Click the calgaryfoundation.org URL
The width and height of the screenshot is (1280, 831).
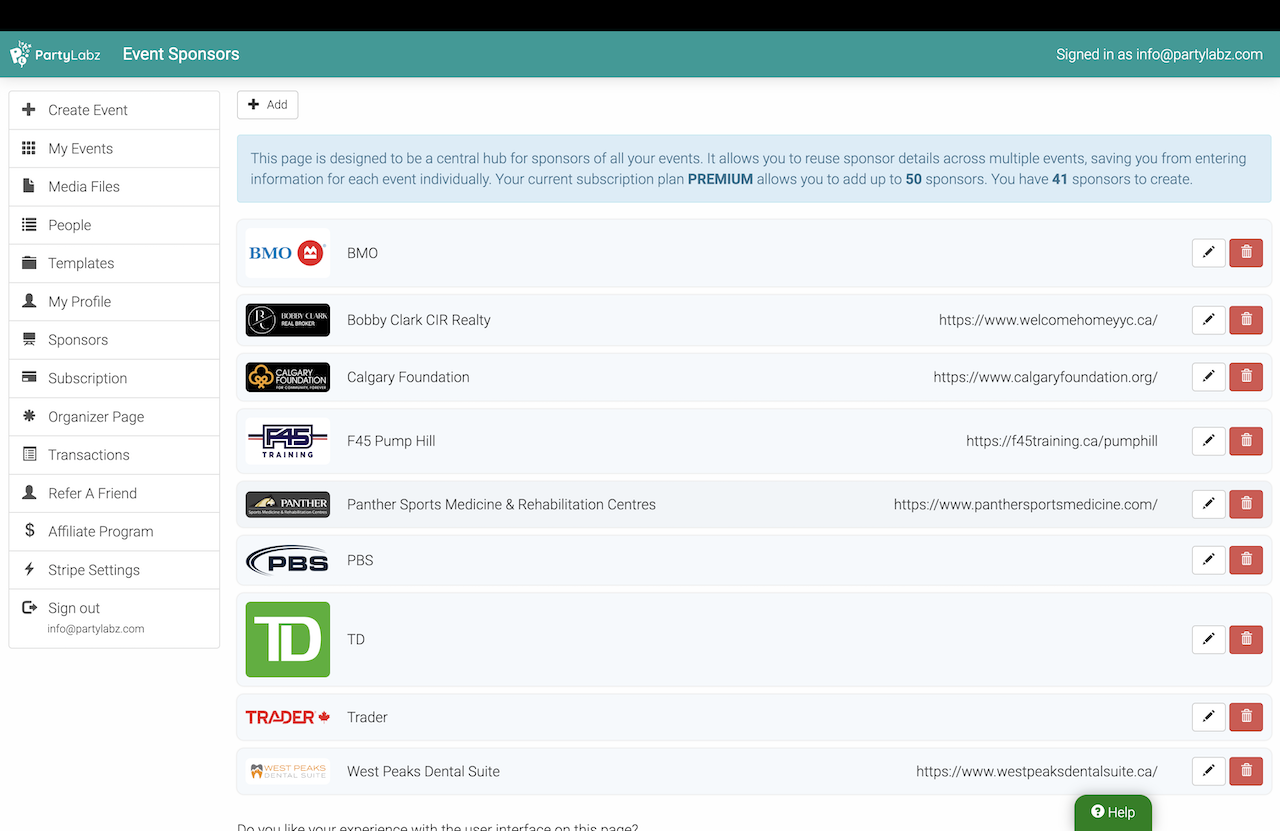(1045, 377)
